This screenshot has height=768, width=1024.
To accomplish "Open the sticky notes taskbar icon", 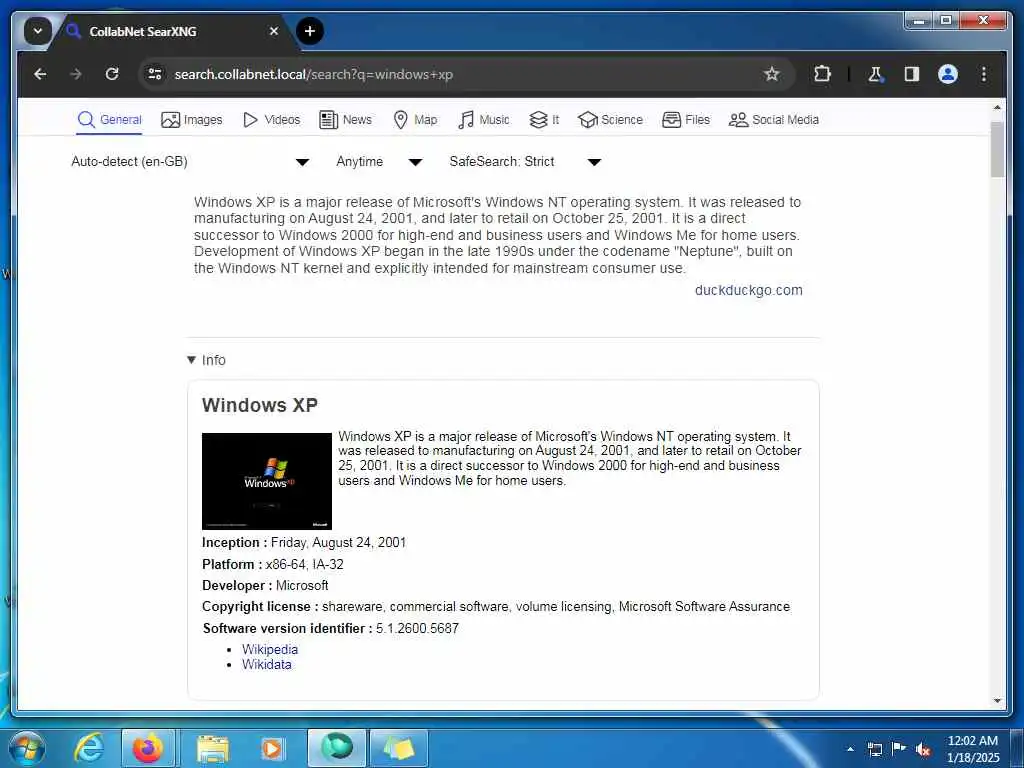I will [399, 748].
